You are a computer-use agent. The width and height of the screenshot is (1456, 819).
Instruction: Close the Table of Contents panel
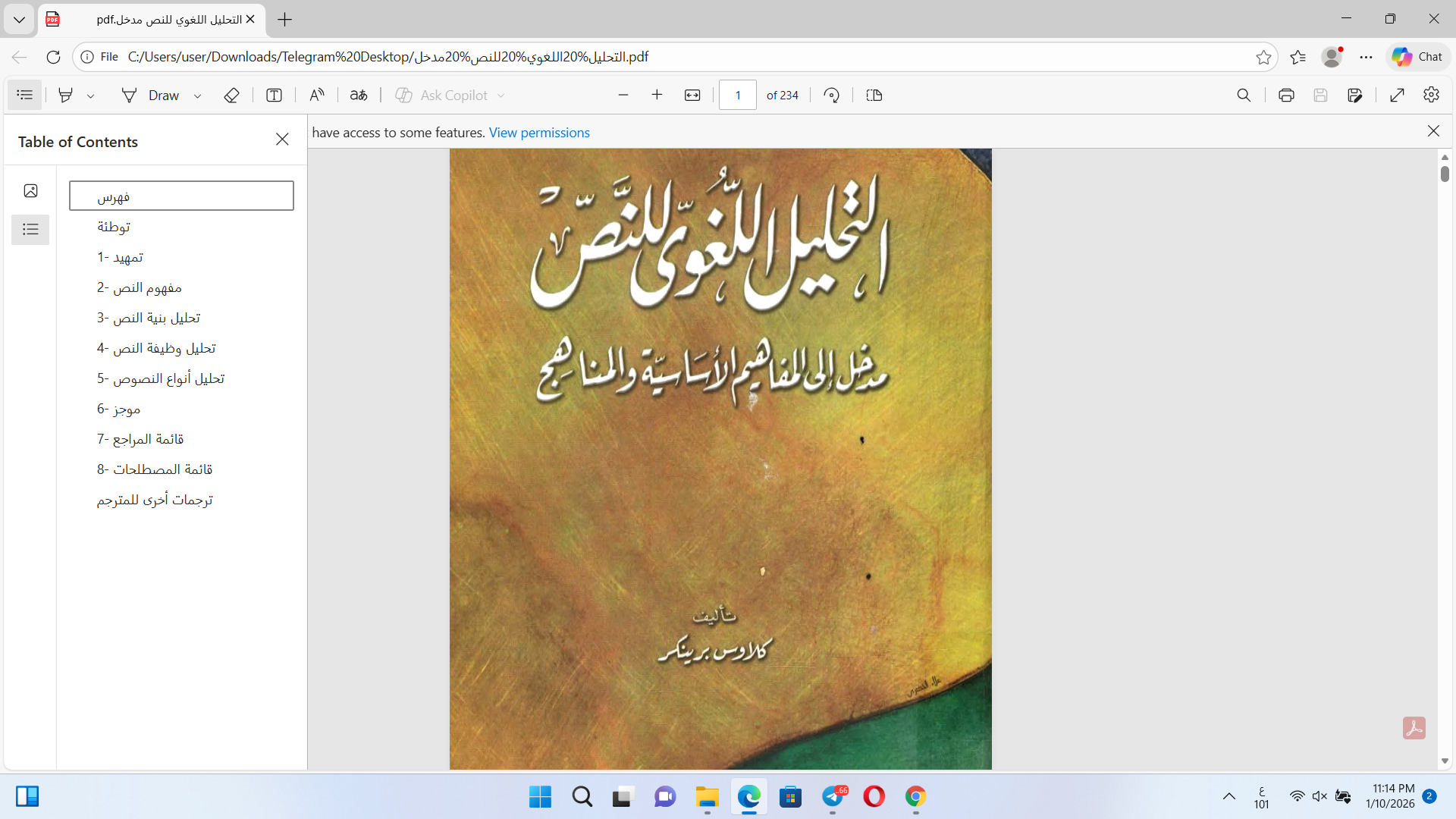pos(282,140)
